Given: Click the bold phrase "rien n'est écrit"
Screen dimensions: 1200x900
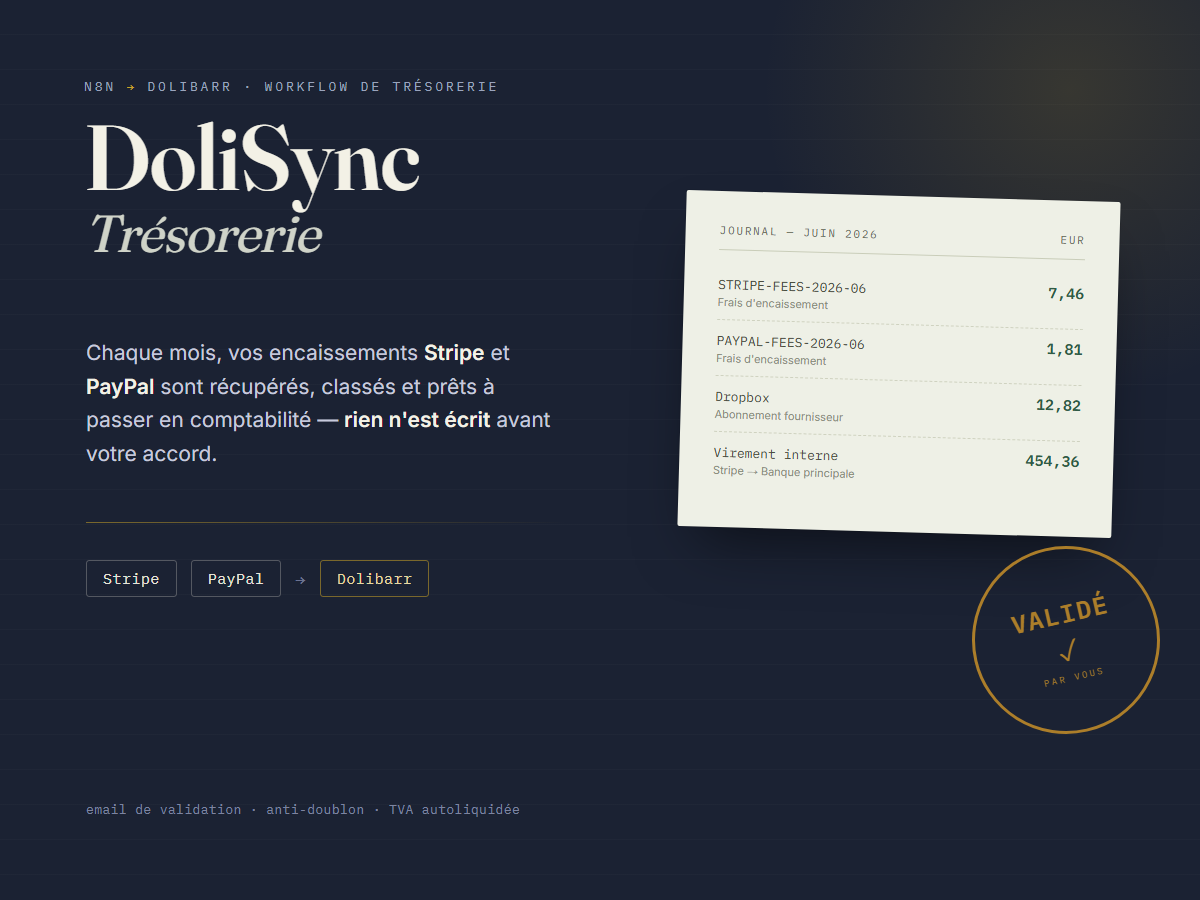Looking at the screenshot, I should pyautogui.click(x=417, y=420).
